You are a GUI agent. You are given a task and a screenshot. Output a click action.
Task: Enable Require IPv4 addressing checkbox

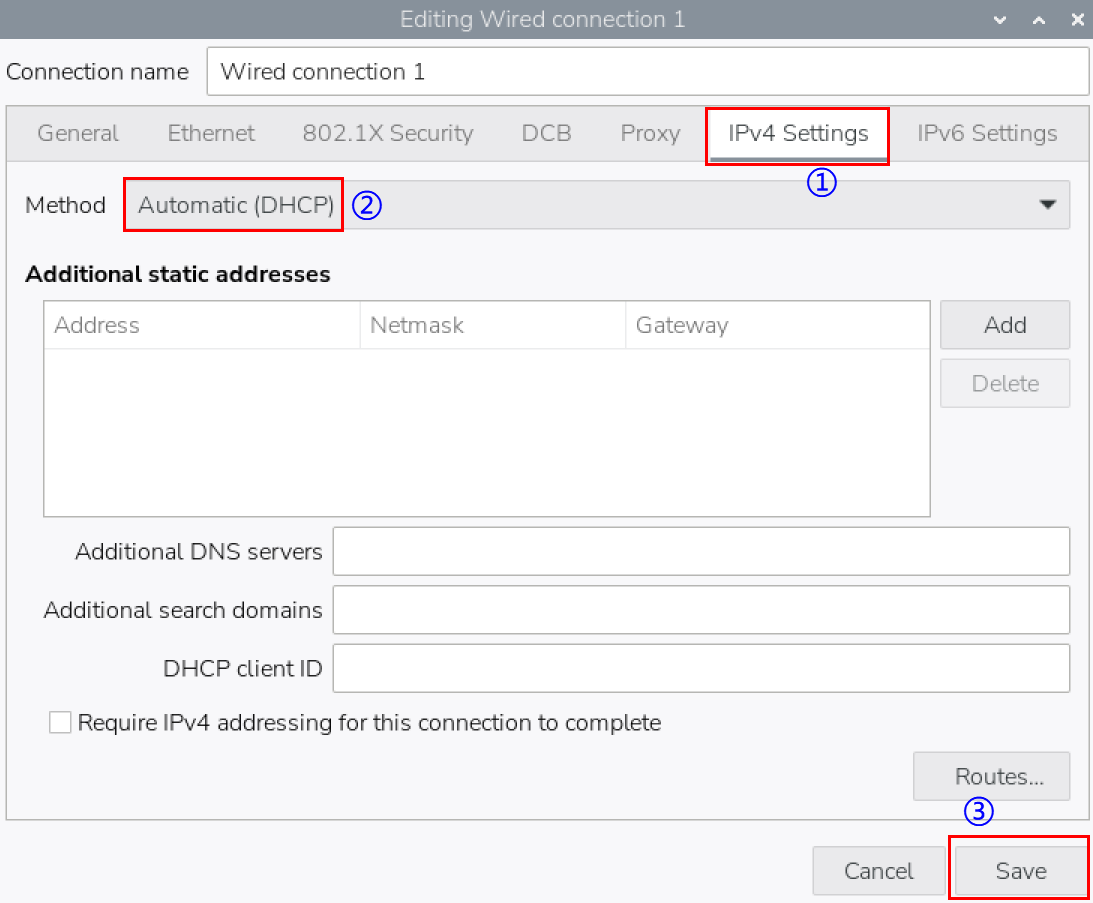pos(61,723)
